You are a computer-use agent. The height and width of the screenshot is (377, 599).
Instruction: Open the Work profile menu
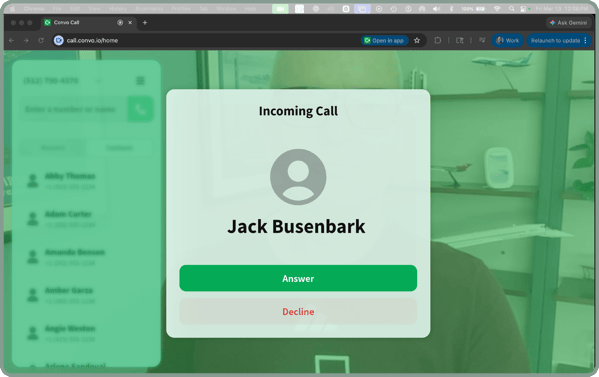[x=507, y=40]
